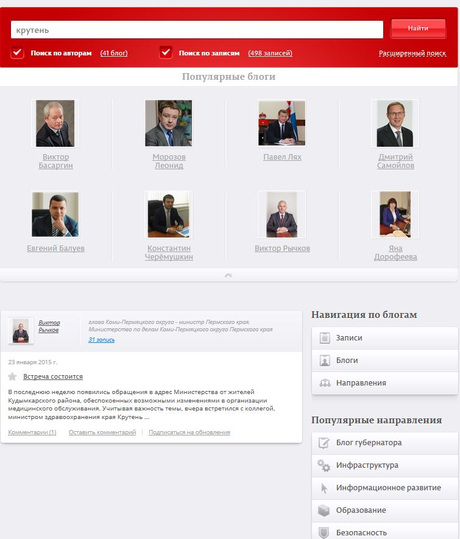Click the Направления icon in navigation
This screenshot has height=539, width=460.
(x=325, y=383)
